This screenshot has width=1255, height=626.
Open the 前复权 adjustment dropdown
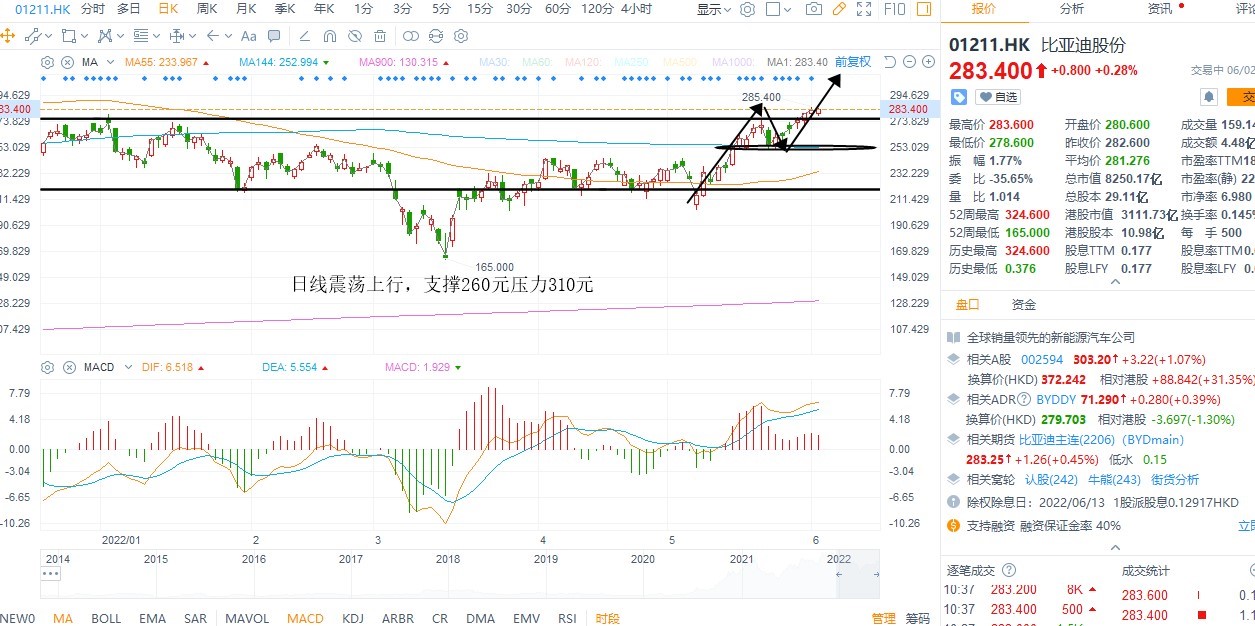click(x=853, y=62)
